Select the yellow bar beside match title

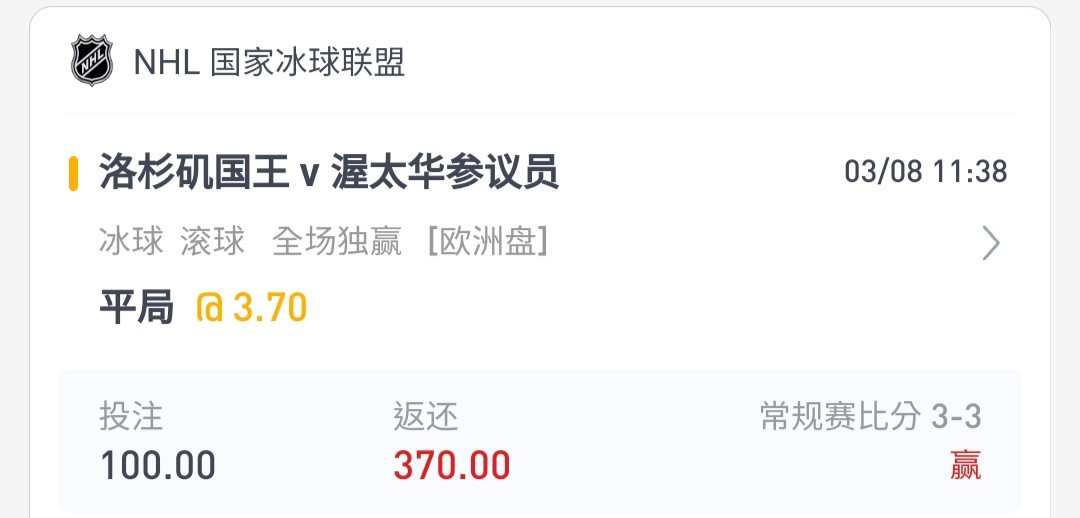[73, 173]
